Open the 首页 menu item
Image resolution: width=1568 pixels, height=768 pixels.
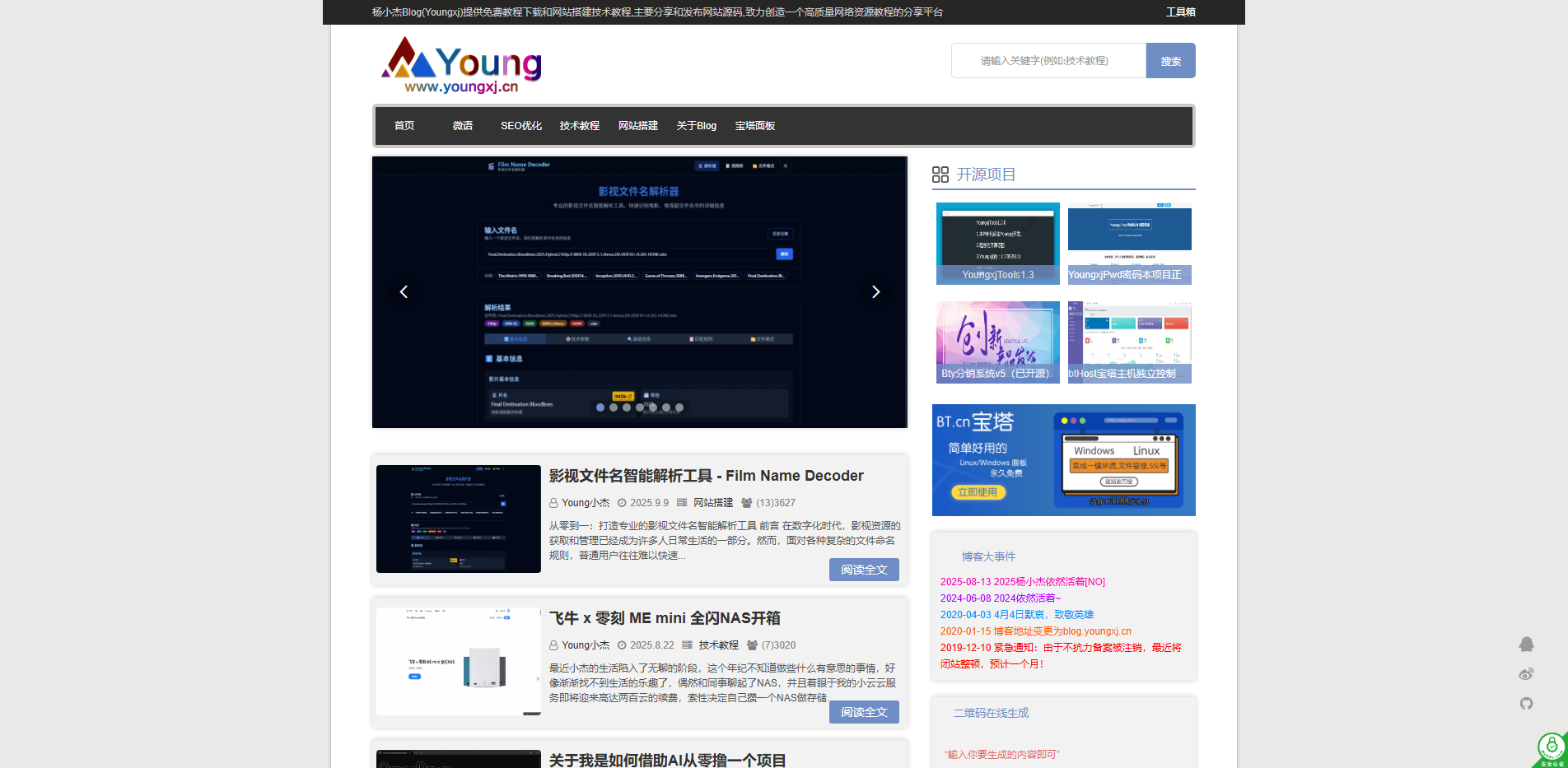[x=404, y=125]
